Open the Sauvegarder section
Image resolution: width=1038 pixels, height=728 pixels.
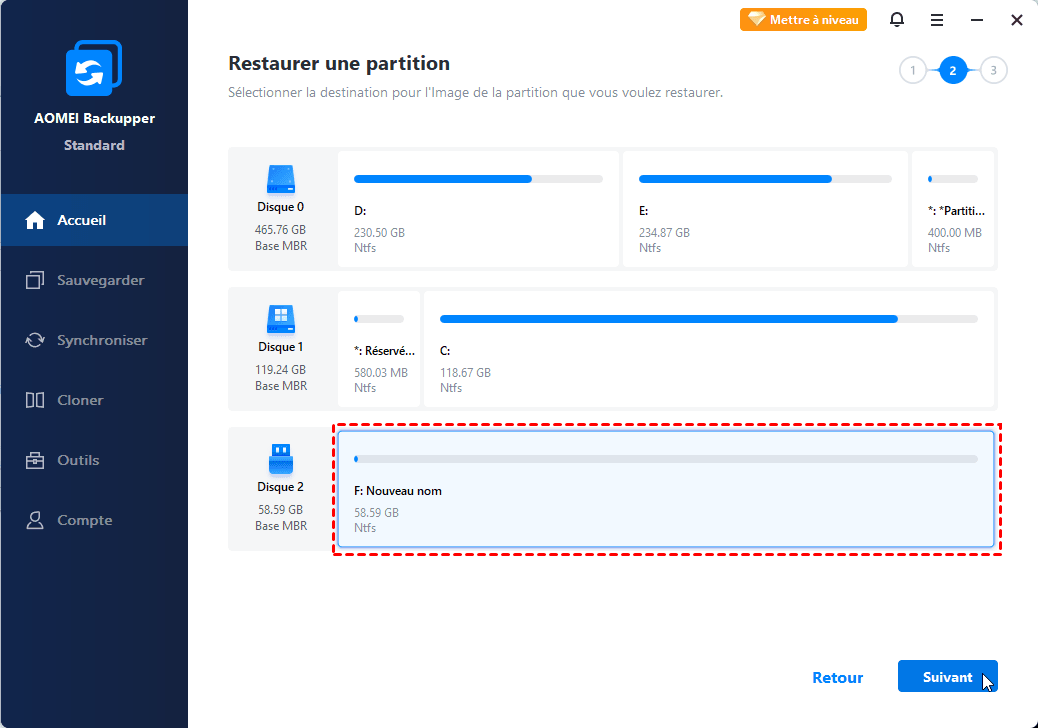(94, 280)
